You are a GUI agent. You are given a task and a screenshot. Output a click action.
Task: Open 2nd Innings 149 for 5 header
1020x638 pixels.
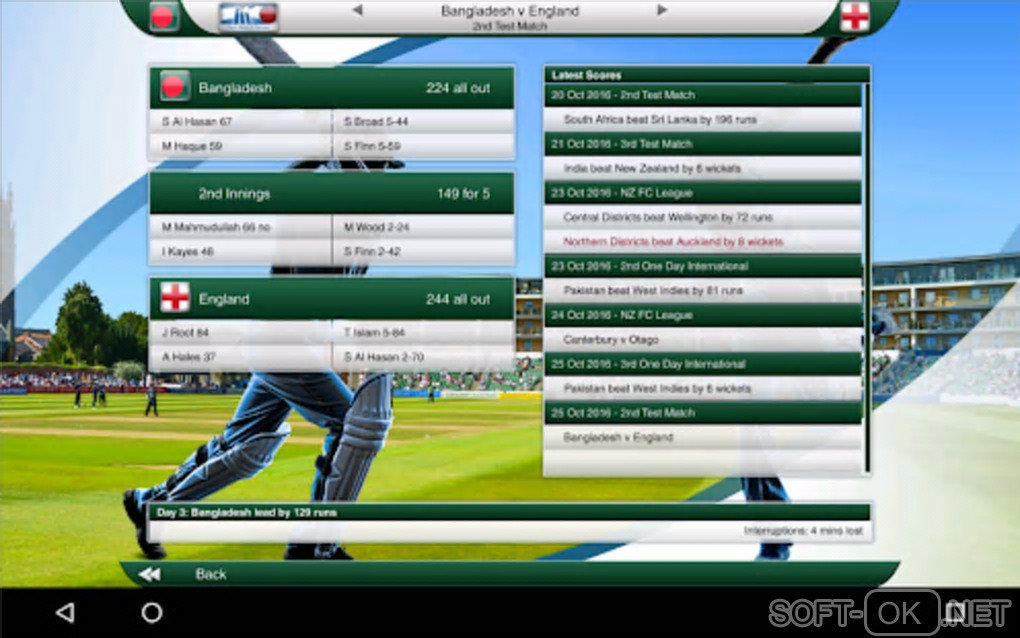click(x=332, y=193)
